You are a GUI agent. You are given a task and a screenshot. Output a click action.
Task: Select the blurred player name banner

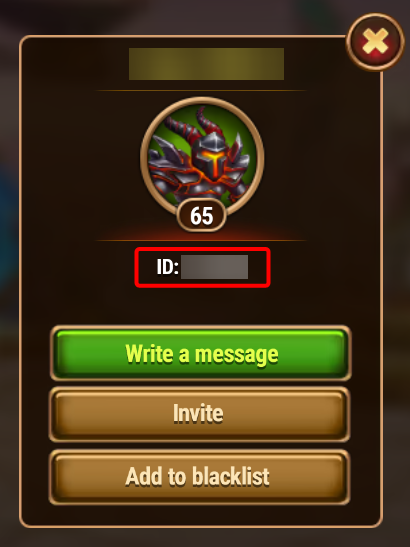point(206,64)
